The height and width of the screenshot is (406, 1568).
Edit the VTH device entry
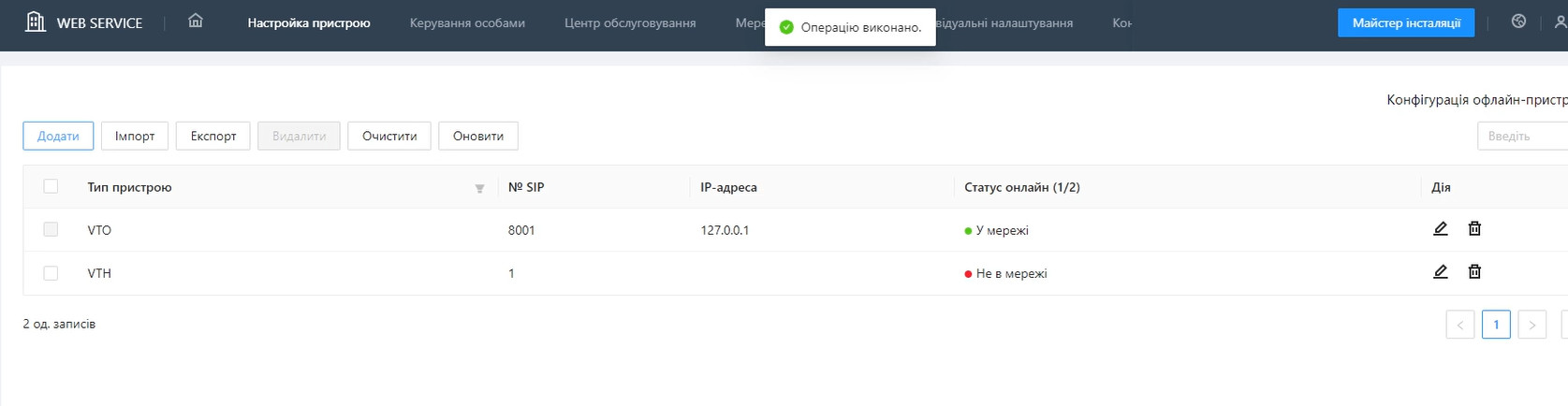[x=1440, y=272]
